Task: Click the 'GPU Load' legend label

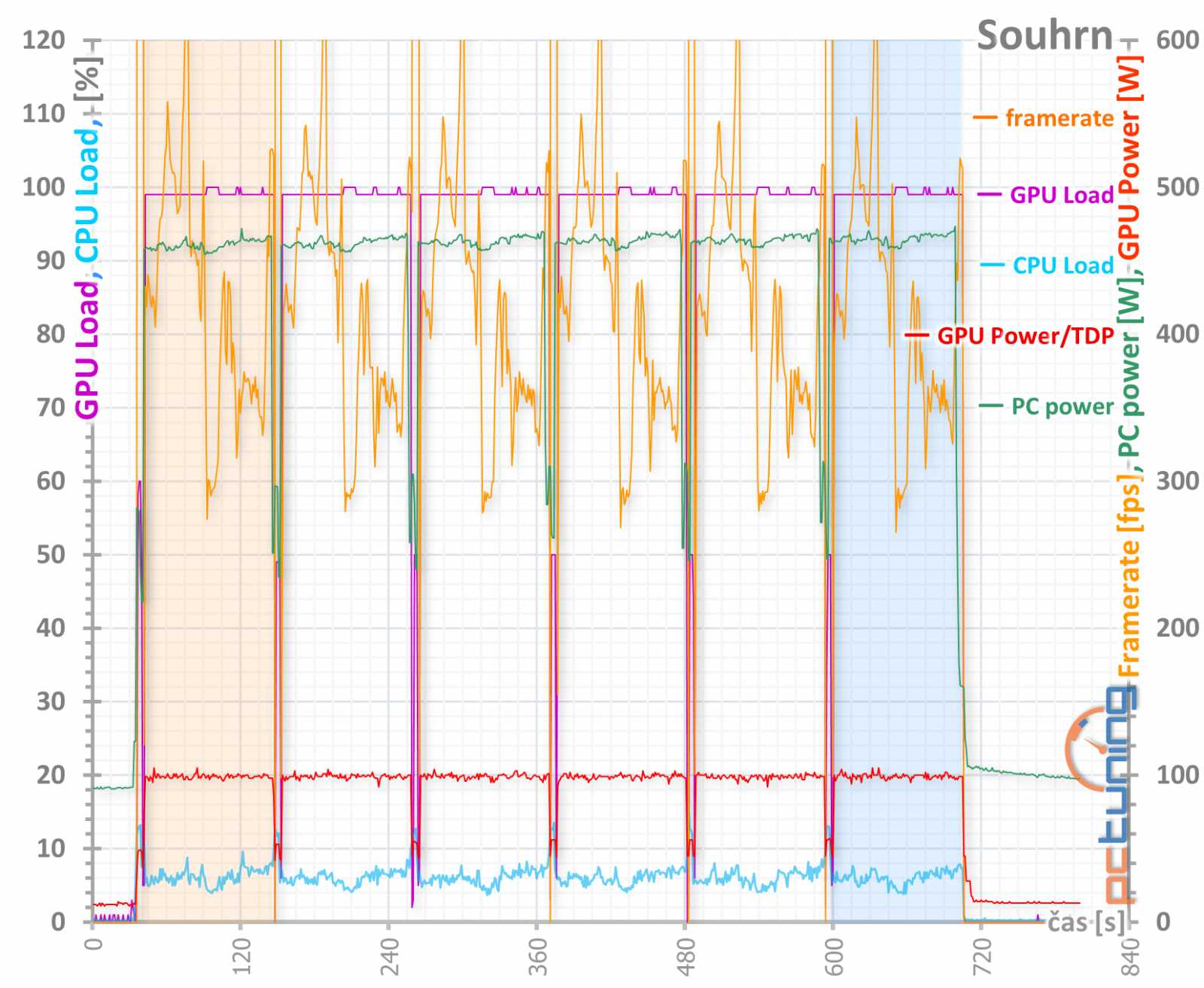Action: [x=1062, y=195]
